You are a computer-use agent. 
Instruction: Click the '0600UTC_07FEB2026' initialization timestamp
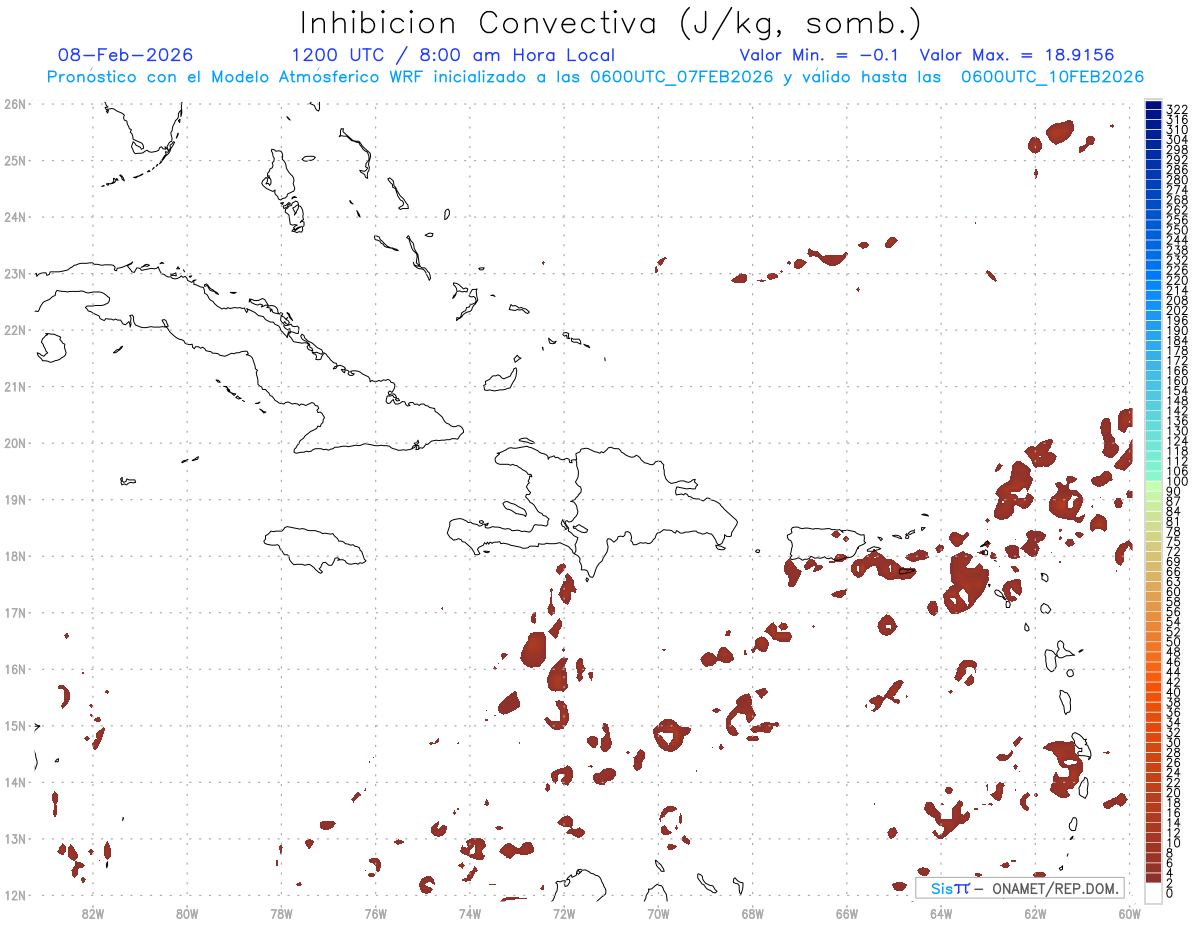[682, 77]
